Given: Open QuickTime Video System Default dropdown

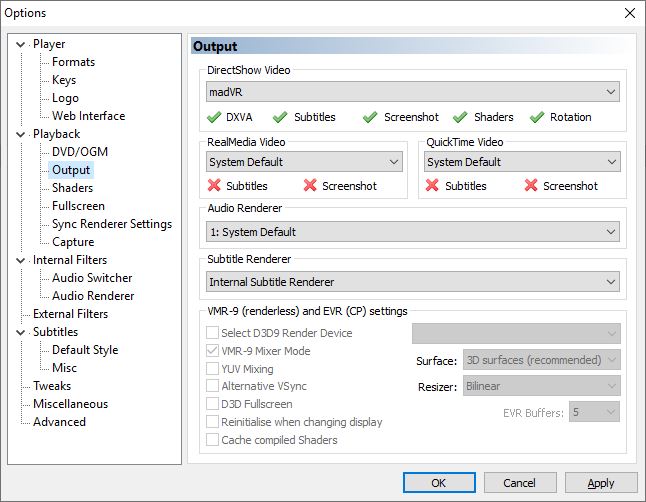Looking at the screenshot, I should [x=522, y=162].
